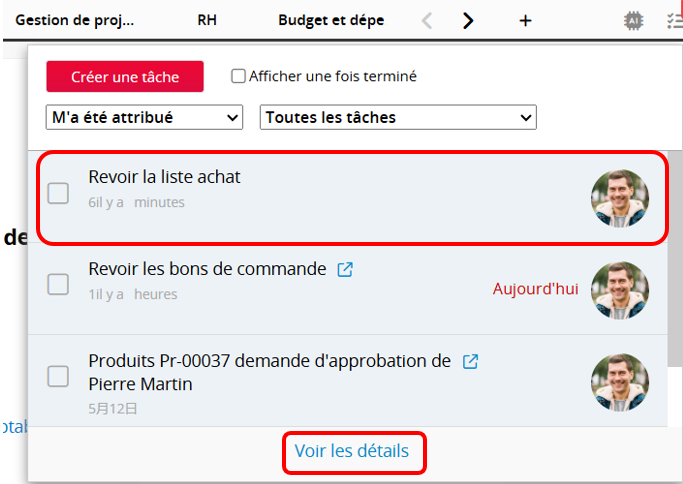The height and width of the screenshot is (484, 683).
Task: Click the task checklist icon in top bar
Action: coord(675,20)
